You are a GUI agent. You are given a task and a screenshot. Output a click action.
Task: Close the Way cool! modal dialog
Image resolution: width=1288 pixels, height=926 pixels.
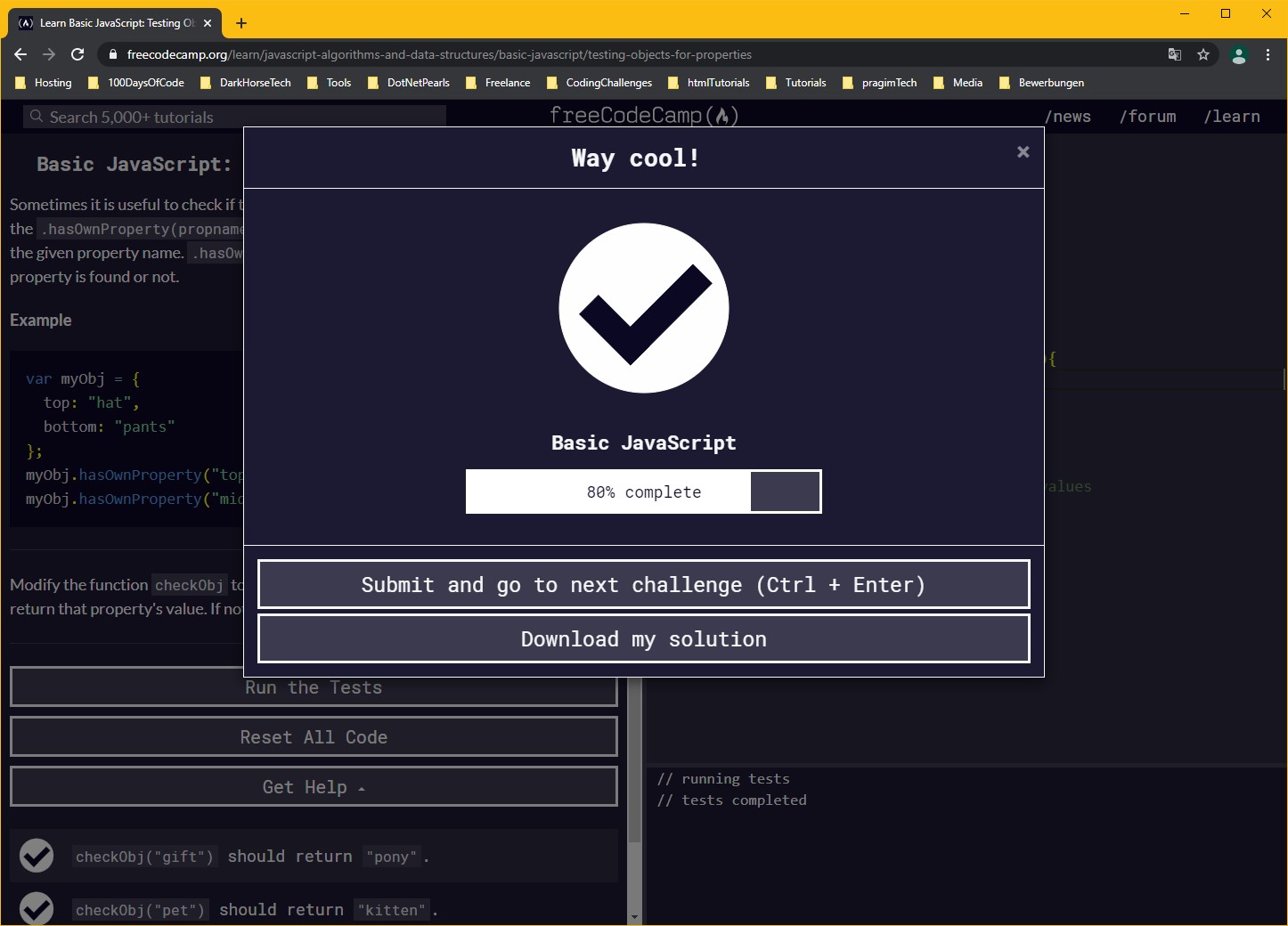pos(1023,152)
